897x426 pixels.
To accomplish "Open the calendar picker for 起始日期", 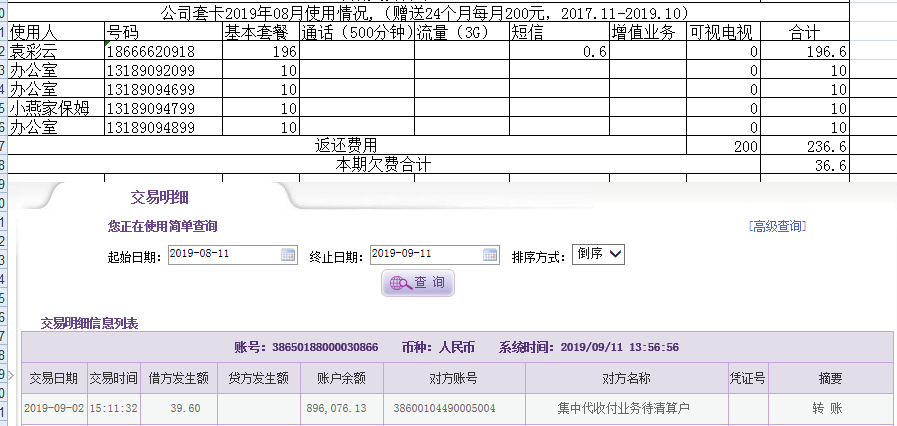I will click(288, 255).
